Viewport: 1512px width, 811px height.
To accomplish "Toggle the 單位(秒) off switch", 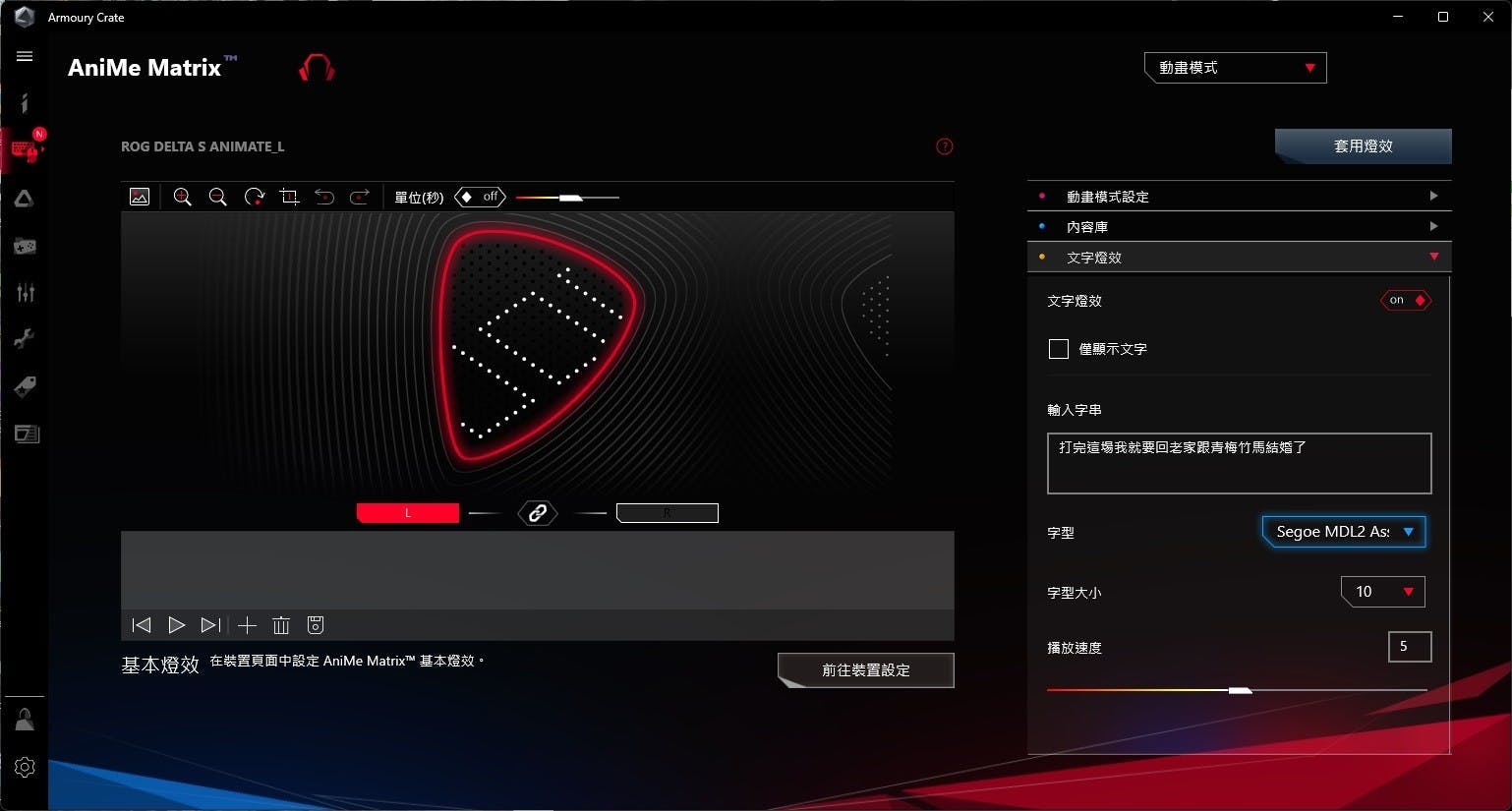I will click(x=480, y=197).
